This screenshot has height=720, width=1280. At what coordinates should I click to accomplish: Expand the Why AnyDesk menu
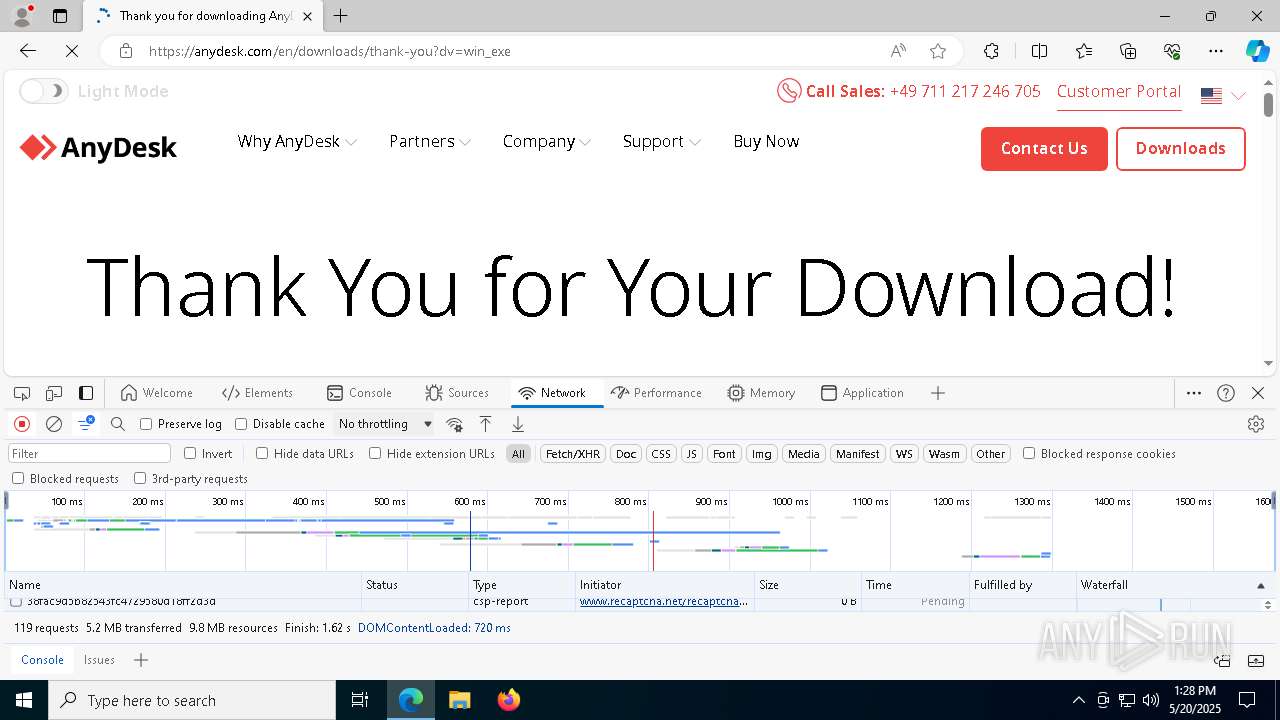coord(297,141)
